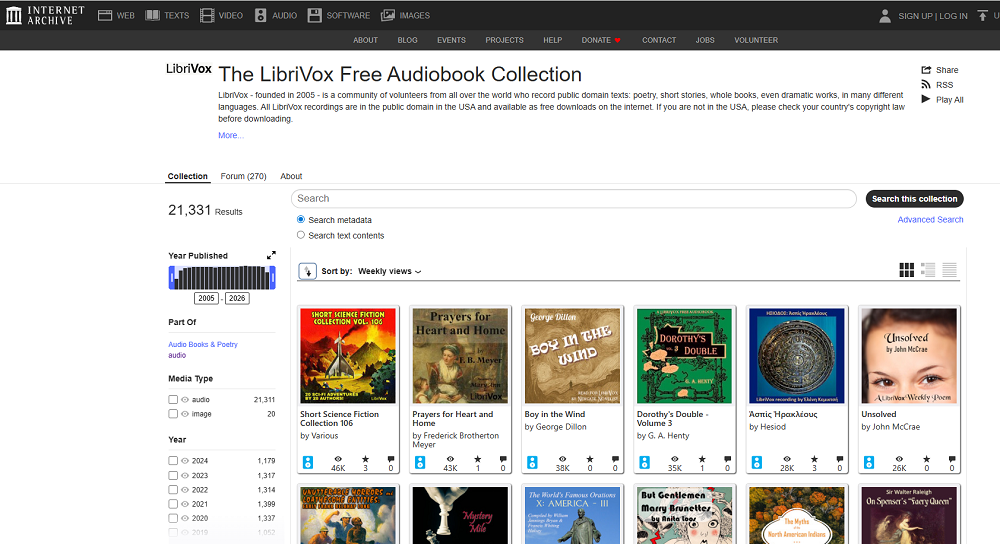
Task: Open Dorothy's Double Volume 3 cover
Action: [x=685, y=356]
